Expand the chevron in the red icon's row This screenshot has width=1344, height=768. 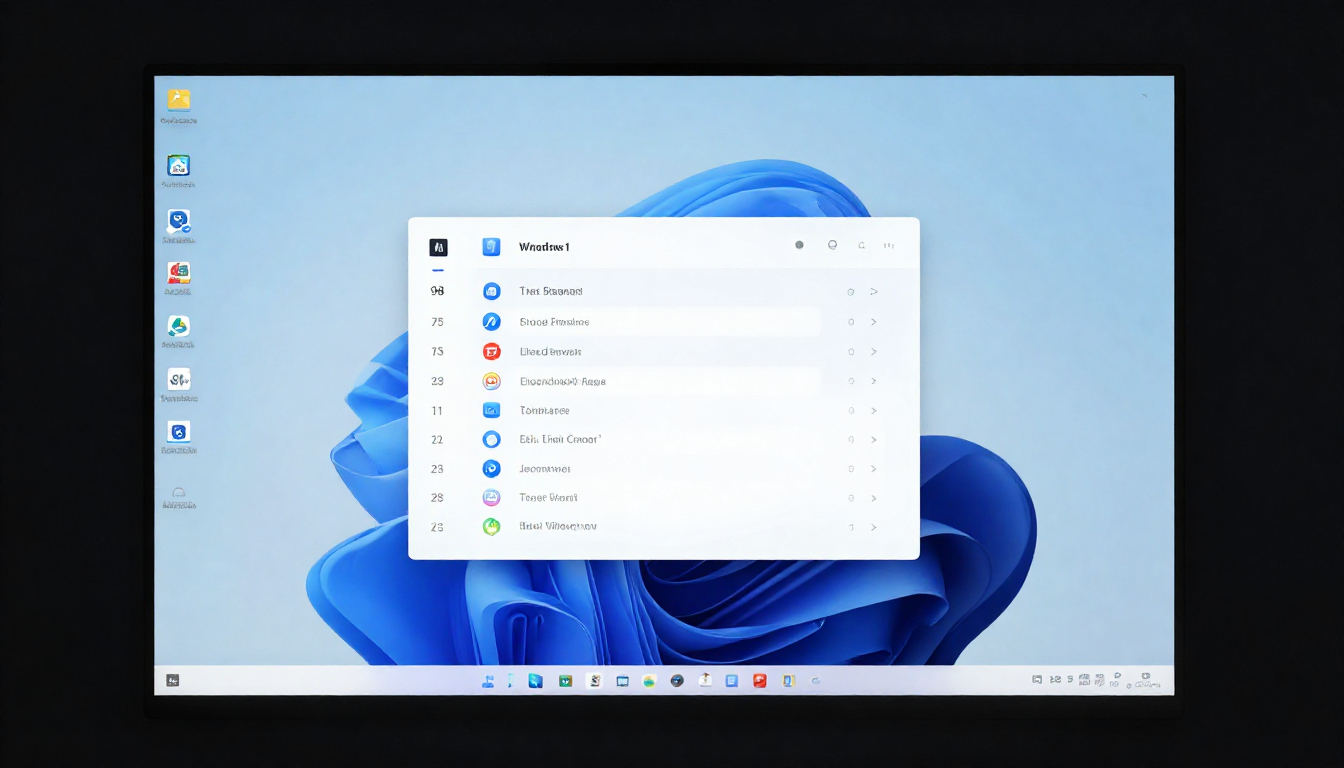pos(874,352)
